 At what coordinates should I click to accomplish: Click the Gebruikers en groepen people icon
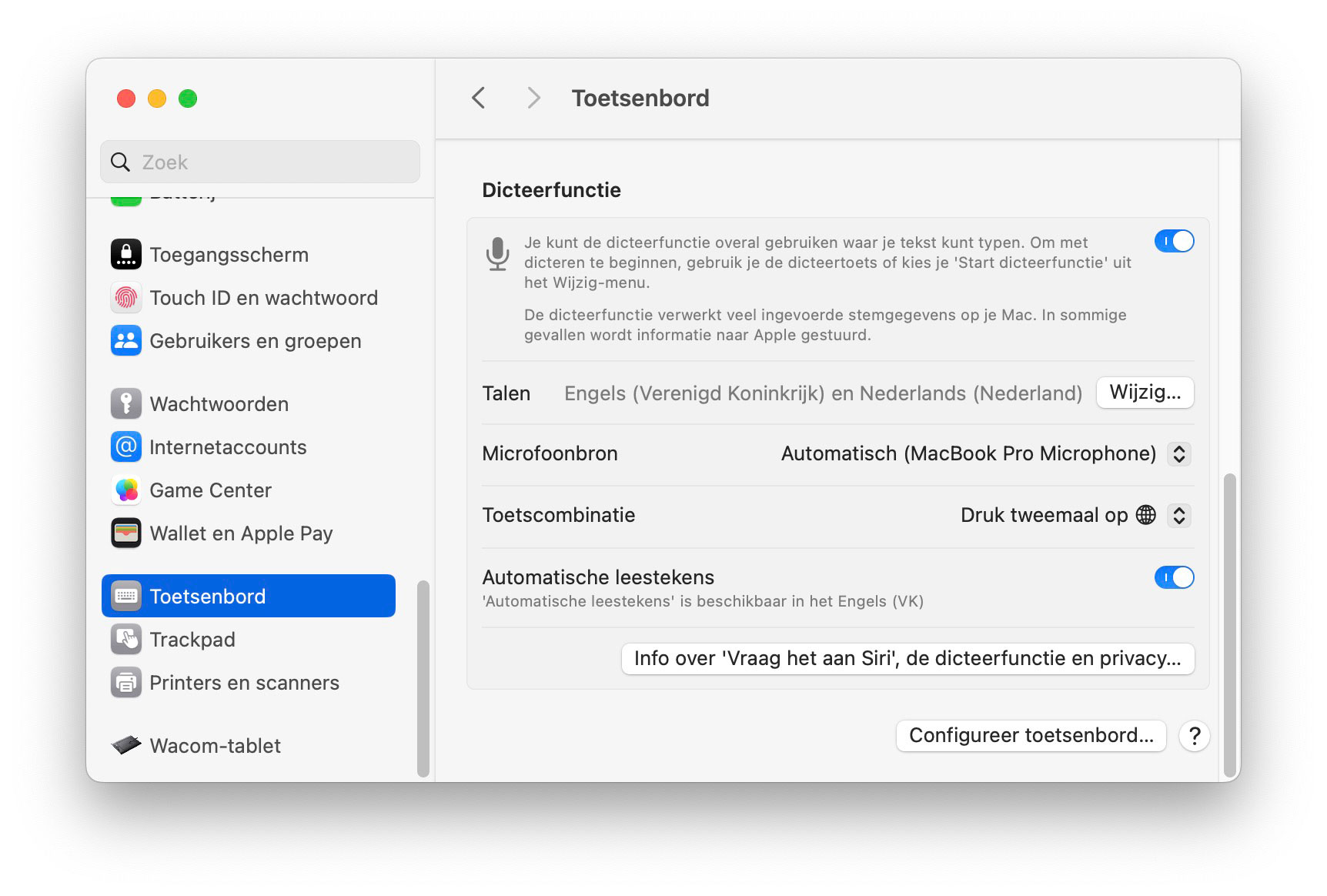126,340
